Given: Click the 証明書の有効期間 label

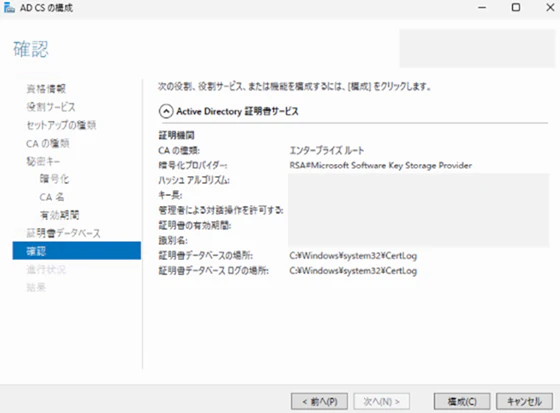Looking at the screenshot, I should tap(195, 225).
